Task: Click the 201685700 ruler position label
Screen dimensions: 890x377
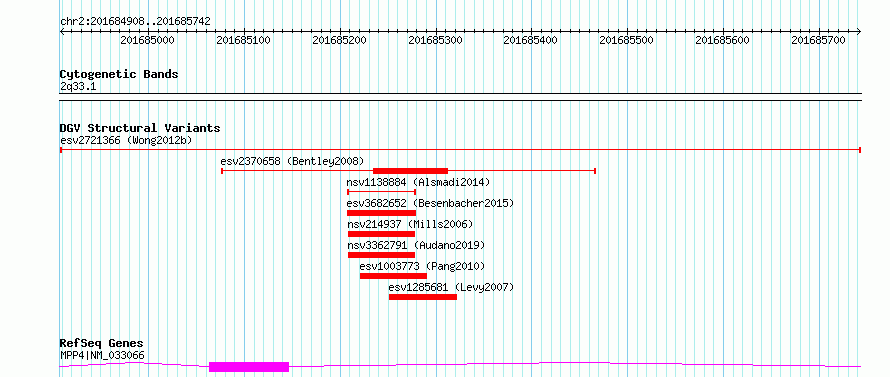Action: click(x=818, y=40)
